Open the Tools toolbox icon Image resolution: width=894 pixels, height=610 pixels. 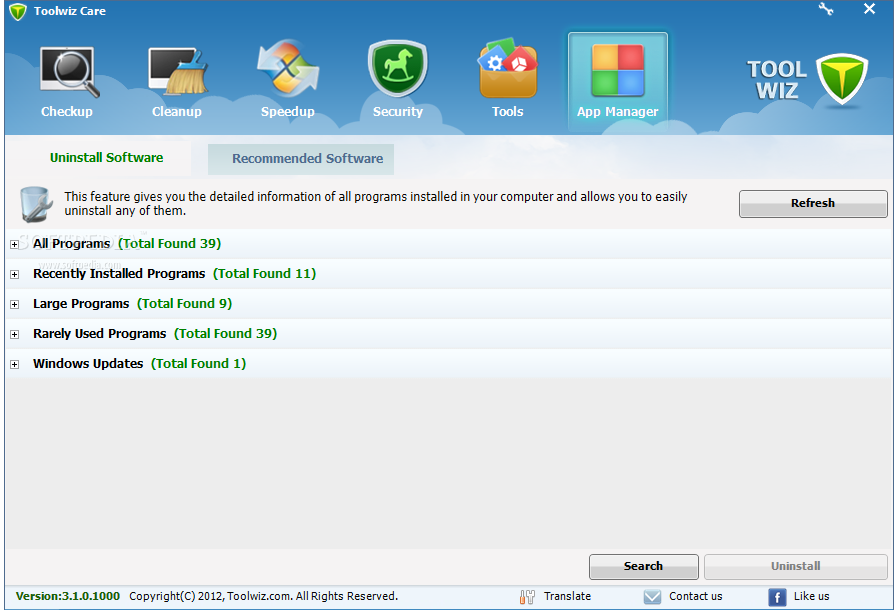point(507,68)
